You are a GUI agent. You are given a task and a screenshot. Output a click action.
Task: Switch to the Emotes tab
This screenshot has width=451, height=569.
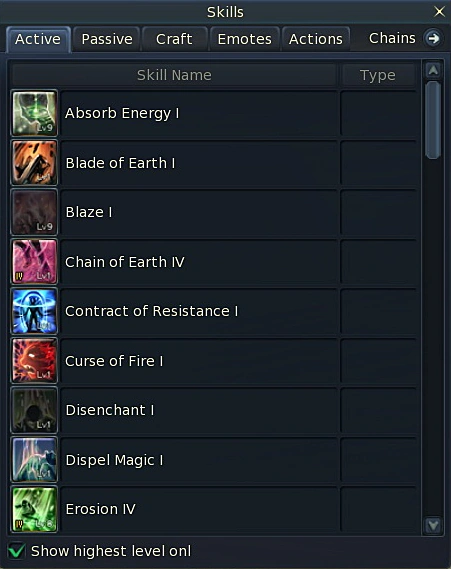pyautogui.click(x=245, y=39)
